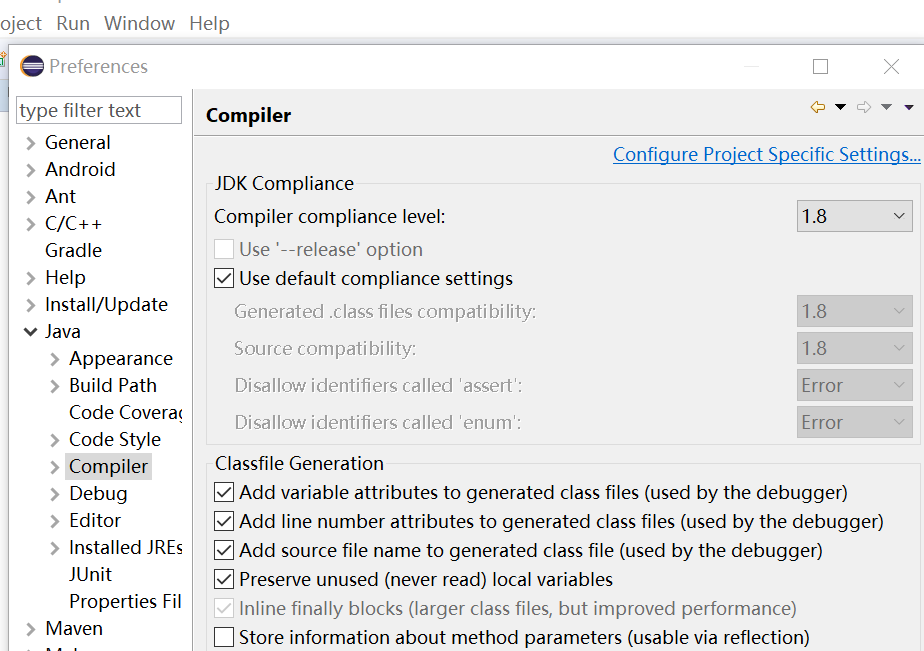Click the Eclipse Preferences window icon

click(32, 66)
